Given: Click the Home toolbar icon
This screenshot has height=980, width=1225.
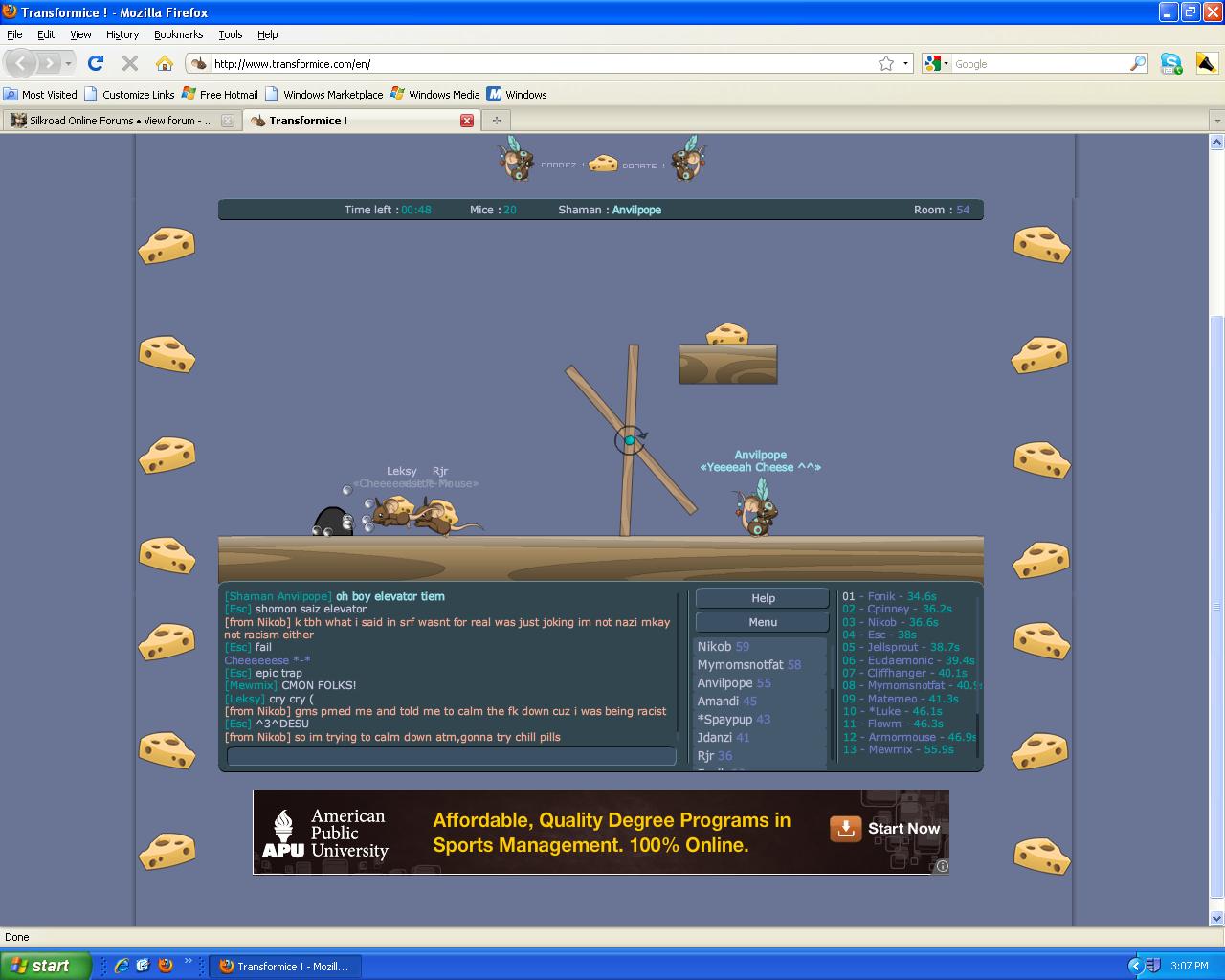Looking at the screenshot, I should point(165,63).
